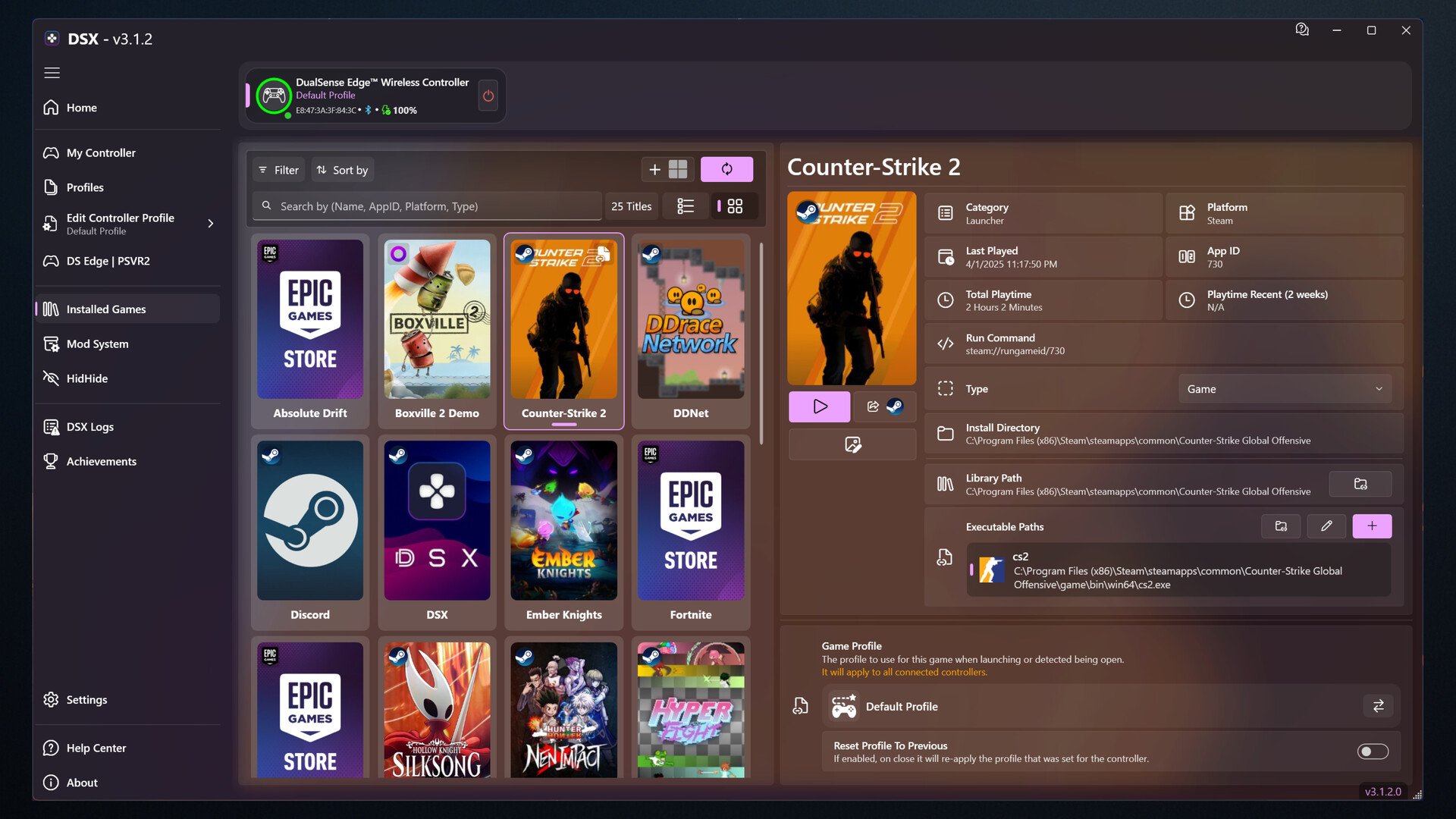
Task: Open Counter-Strike 2 in Steam
Action: (895, 406)
